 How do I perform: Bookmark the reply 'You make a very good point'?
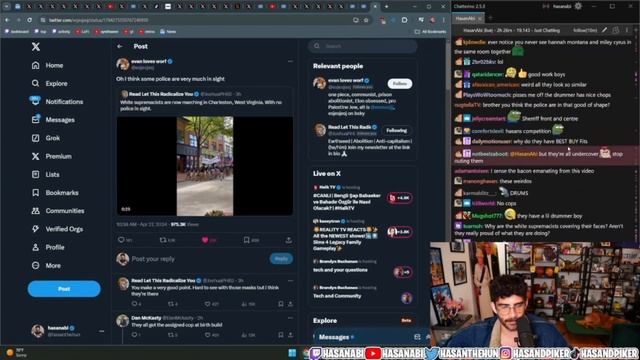pos(281,304)
